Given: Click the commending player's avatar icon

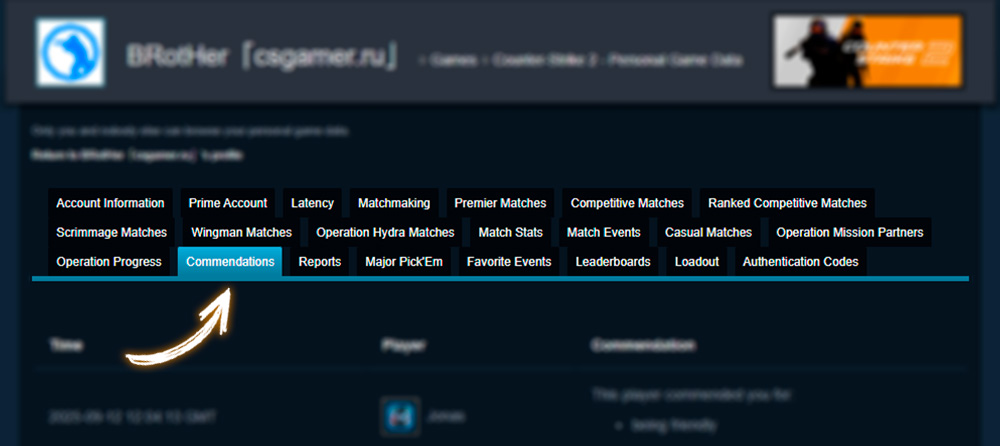Looking at the screenshot, I should pyautogui.click(x=400, y=417).
